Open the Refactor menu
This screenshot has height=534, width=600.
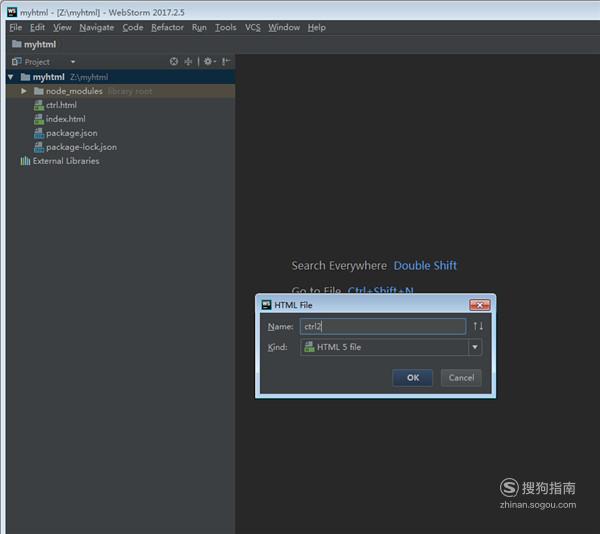click(167, 28)
